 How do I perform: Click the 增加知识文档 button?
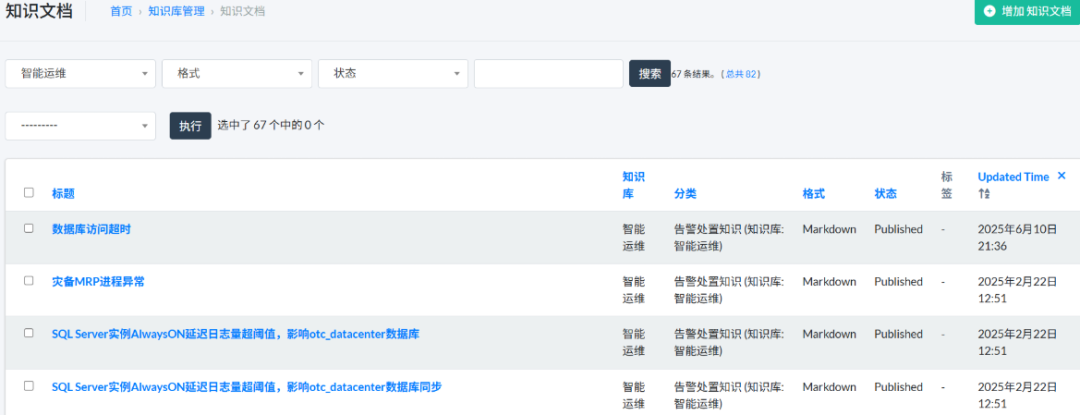click(x=1027, y=11)
